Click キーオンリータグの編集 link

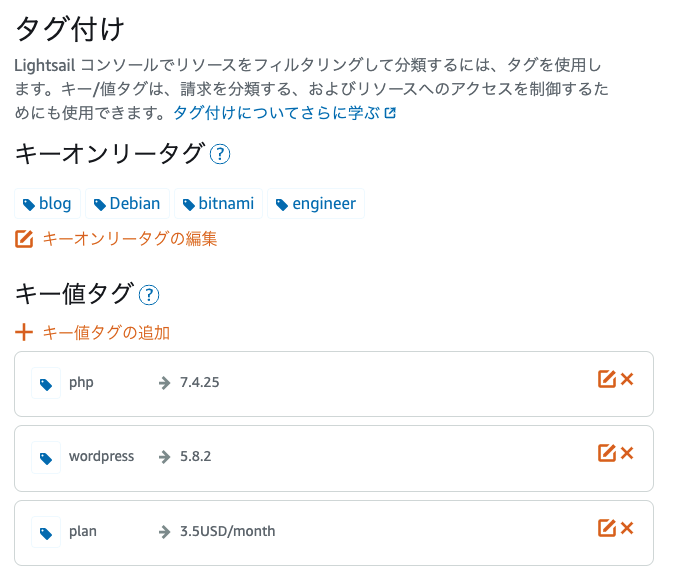(129, 239)
